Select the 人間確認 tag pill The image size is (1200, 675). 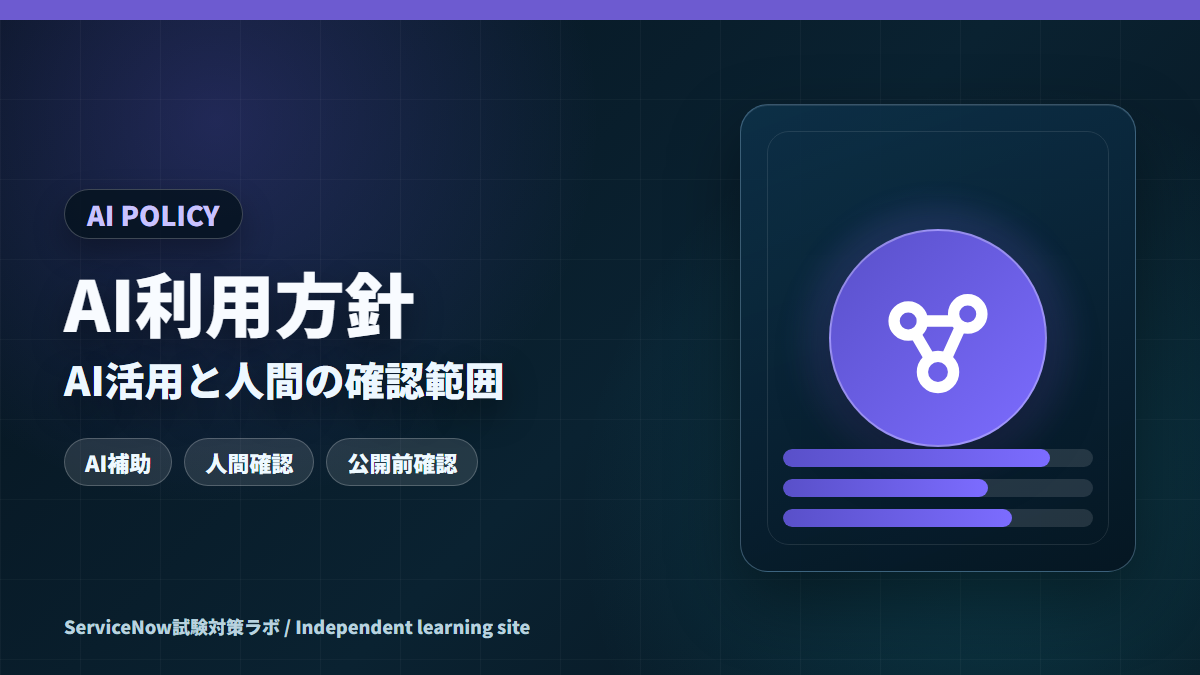click(x=249, y=463)
